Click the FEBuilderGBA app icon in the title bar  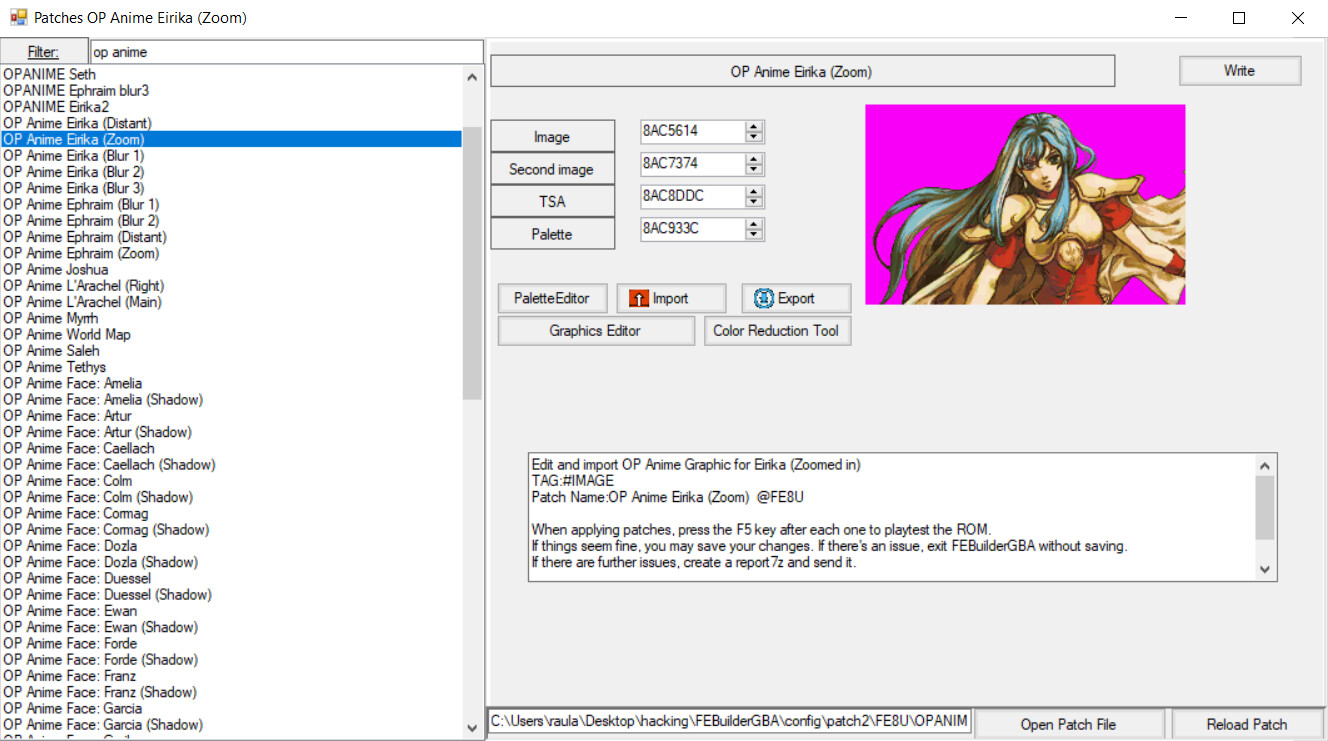(x=18, y=18)
